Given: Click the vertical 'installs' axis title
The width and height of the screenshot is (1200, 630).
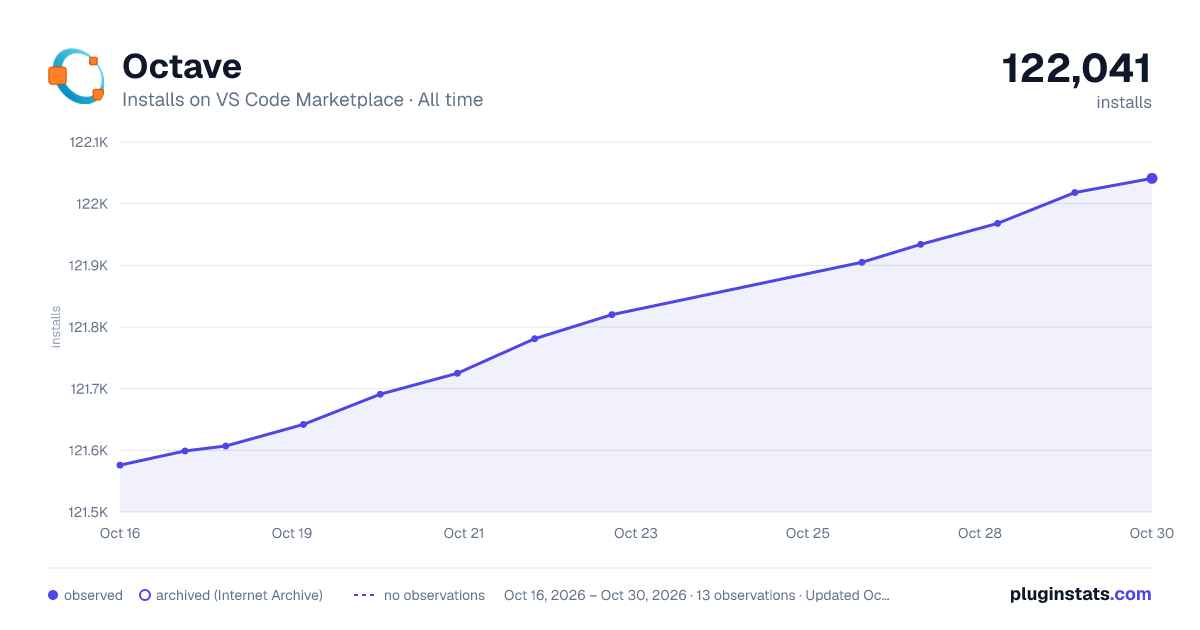Looking at the screenshot, I should point(56,327).
